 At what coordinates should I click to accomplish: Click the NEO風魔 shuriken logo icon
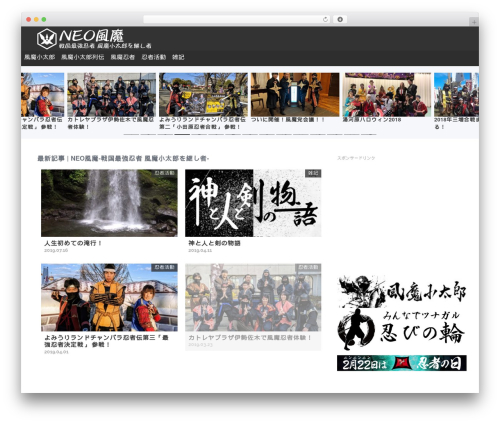click(46, 38)
